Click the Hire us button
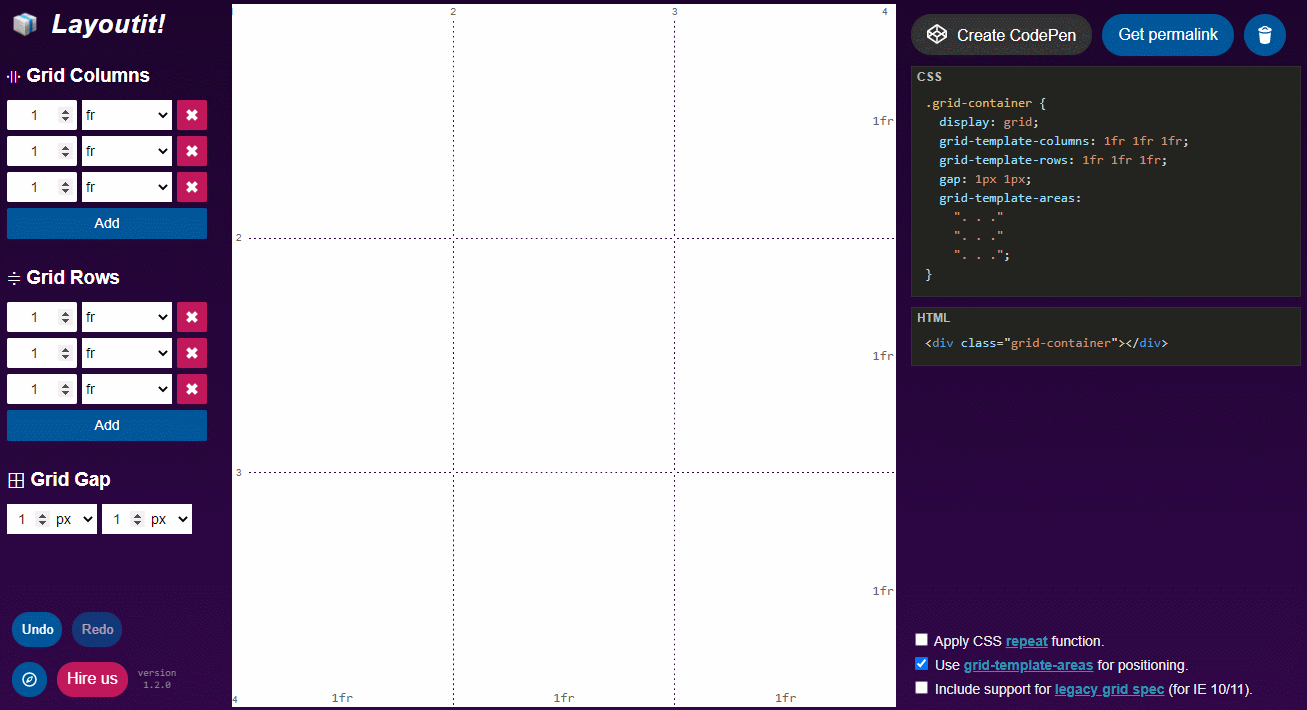Image resolution: width=1307 pixels, height=710 pixels. (x=92, y=679)
